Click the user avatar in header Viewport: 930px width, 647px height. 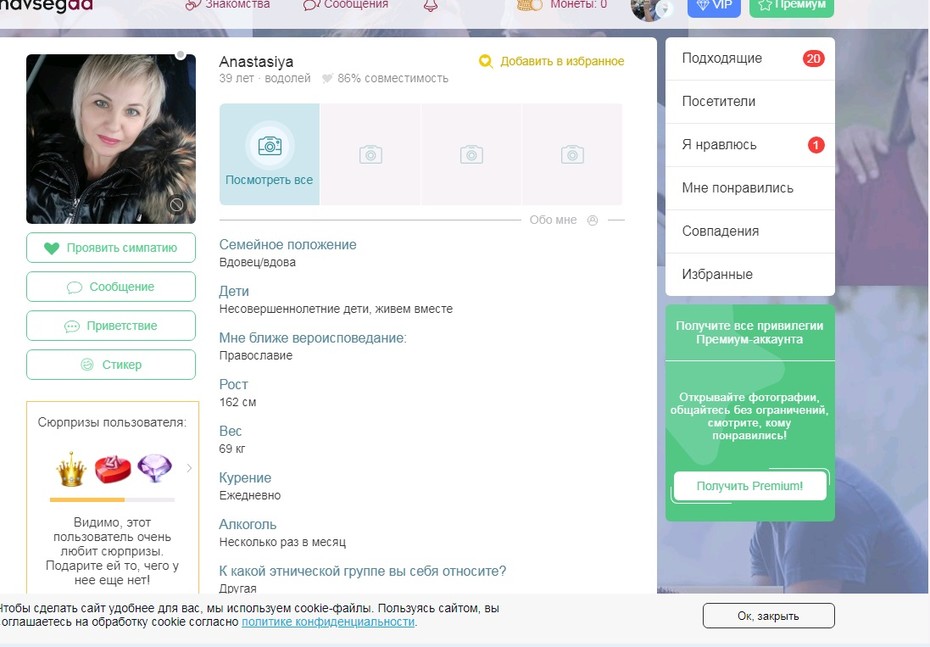coord(651,8)
